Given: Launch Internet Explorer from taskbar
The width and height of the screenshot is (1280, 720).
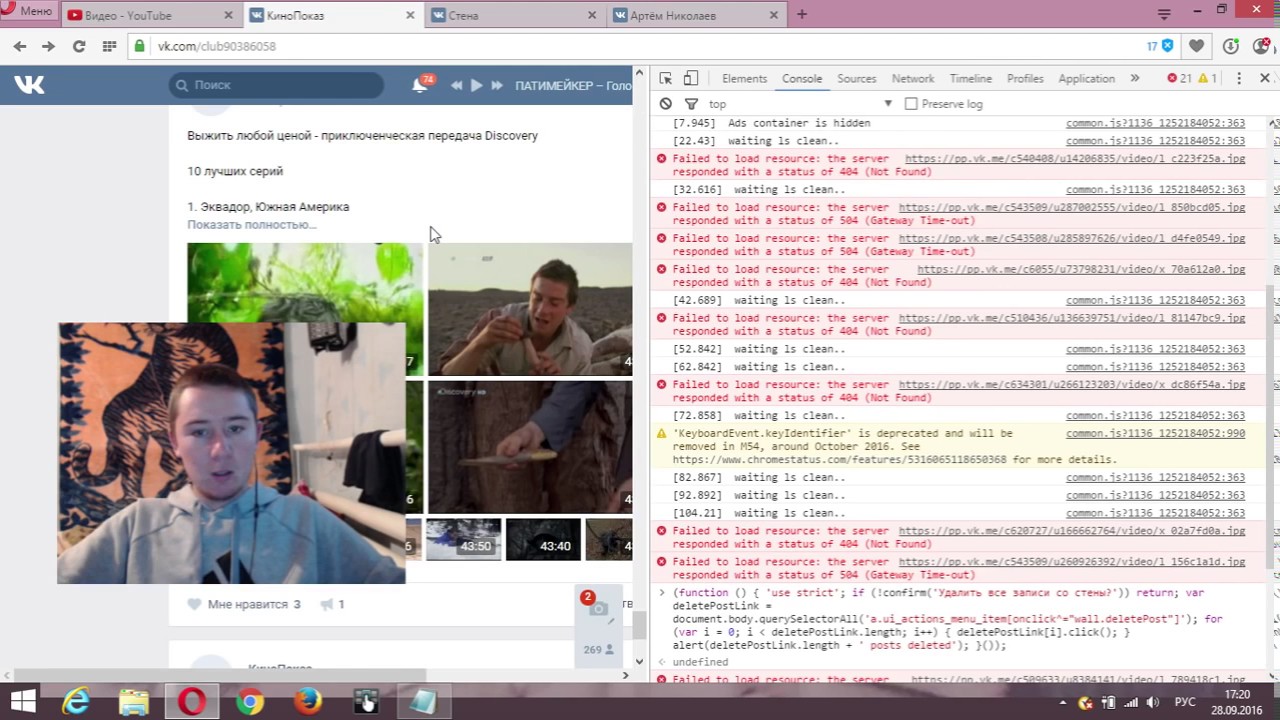Looking at the screenshot, I should 76,702.
